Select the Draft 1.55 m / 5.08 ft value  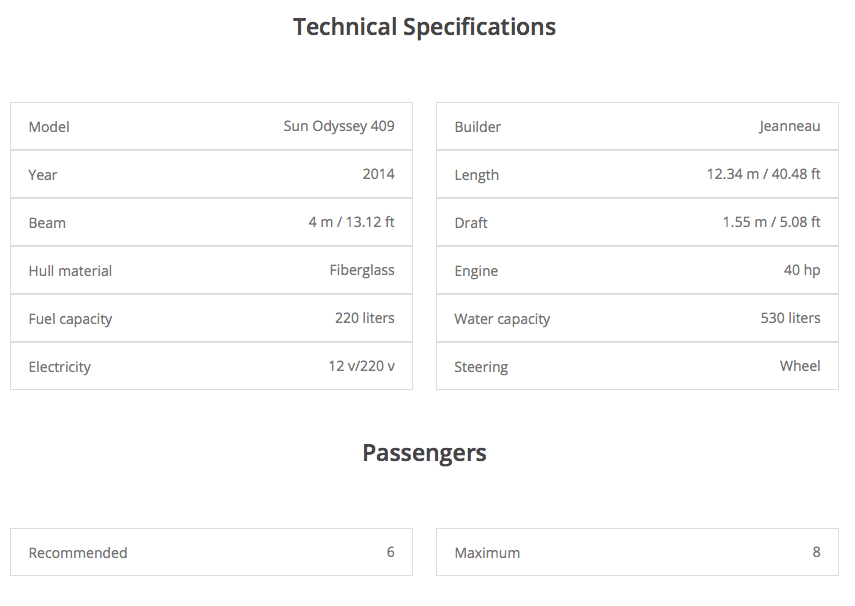click(771, 222)
